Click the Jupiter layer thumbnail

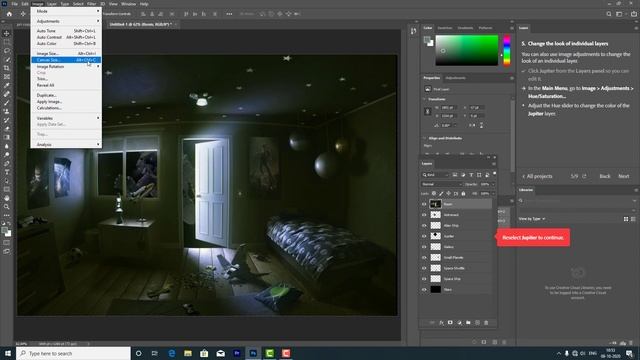coord(436,236)
